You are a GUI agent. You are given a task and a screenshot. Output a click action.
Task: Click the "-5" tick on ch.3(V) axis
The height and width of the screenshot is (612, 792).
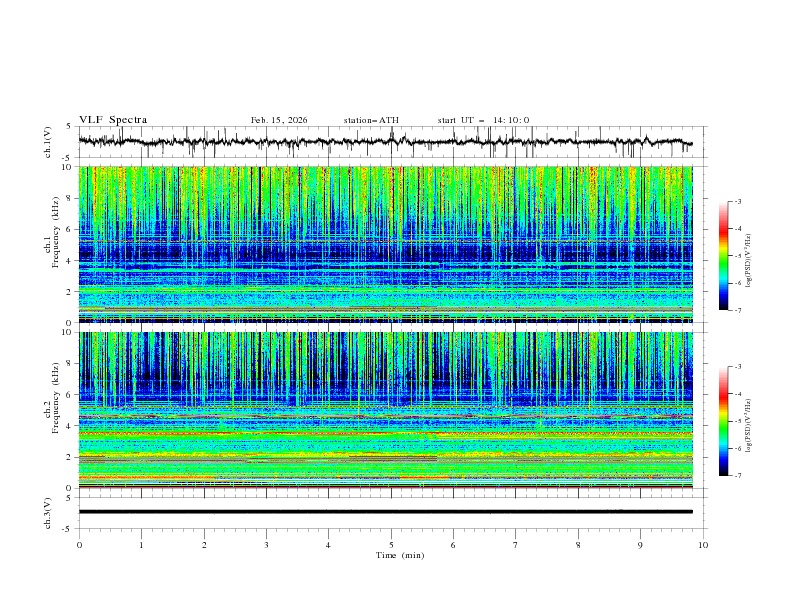click(x=68, y=529)
